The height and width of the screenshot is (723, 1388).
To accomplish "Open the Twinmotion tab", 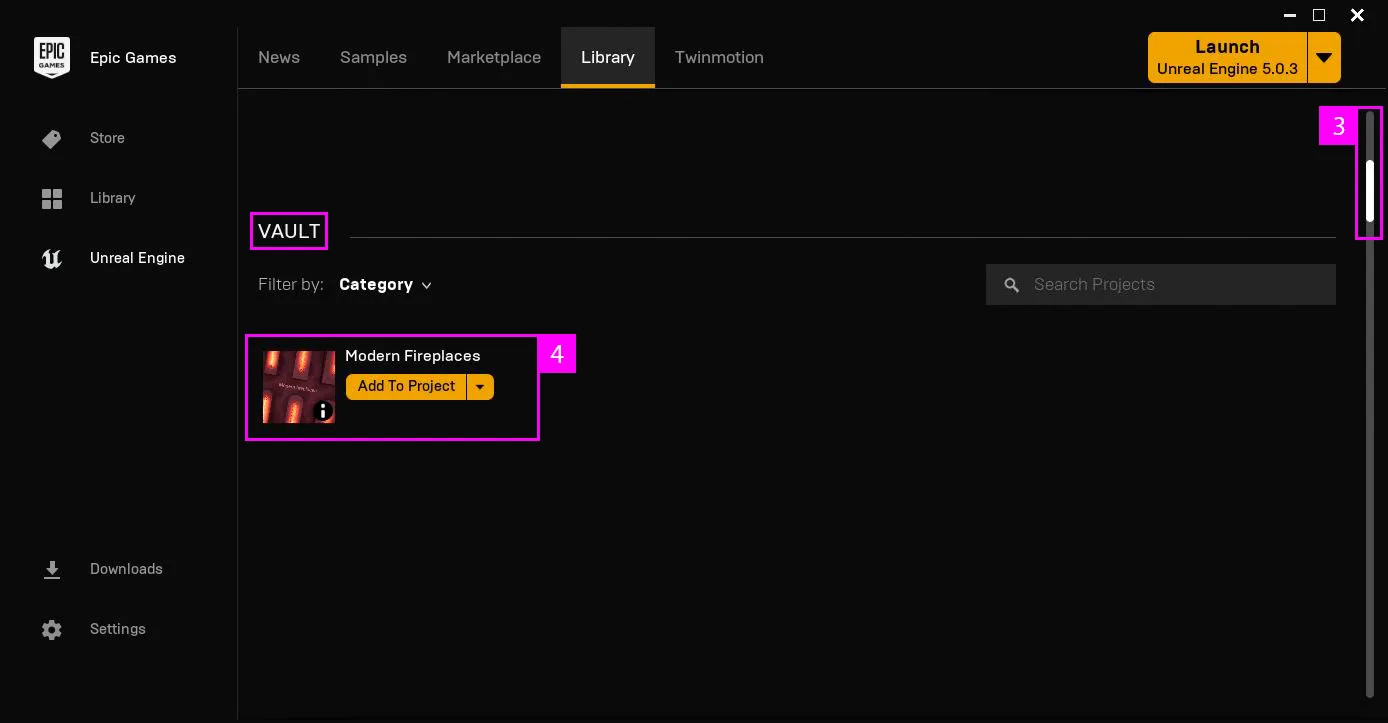I will coord(719,57).
